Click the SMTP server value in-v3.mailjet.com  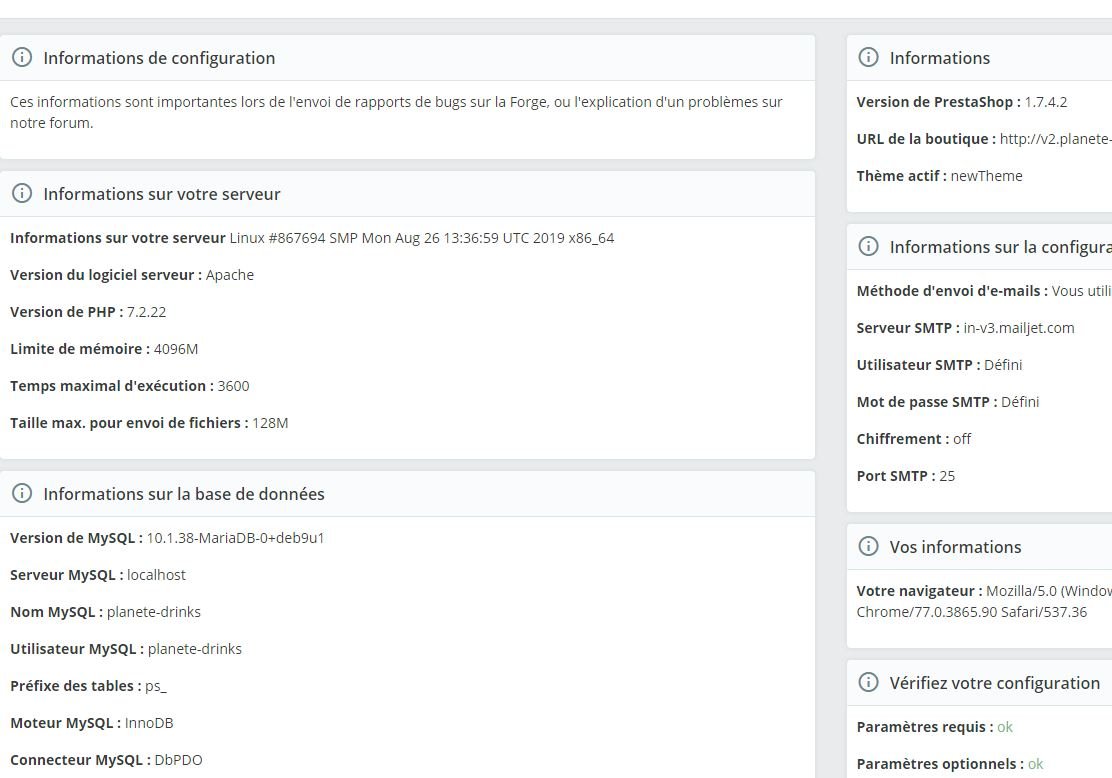click(1019, 328)
